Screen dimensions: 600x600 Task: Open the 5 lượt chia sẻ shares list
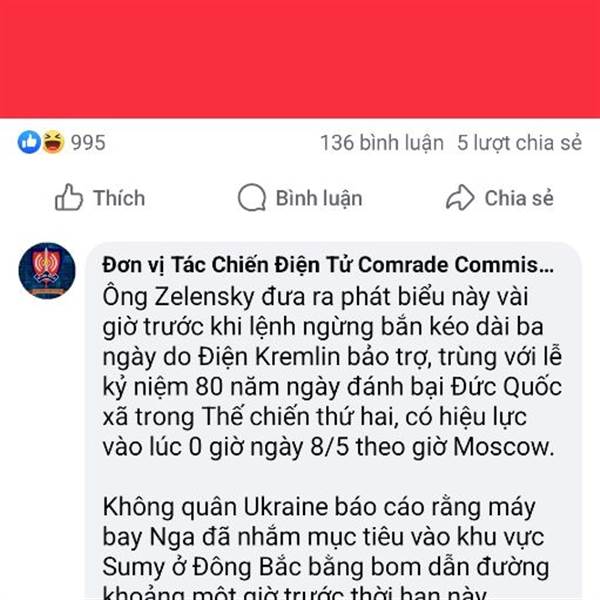pyautogui.click(x=519, y=143)
